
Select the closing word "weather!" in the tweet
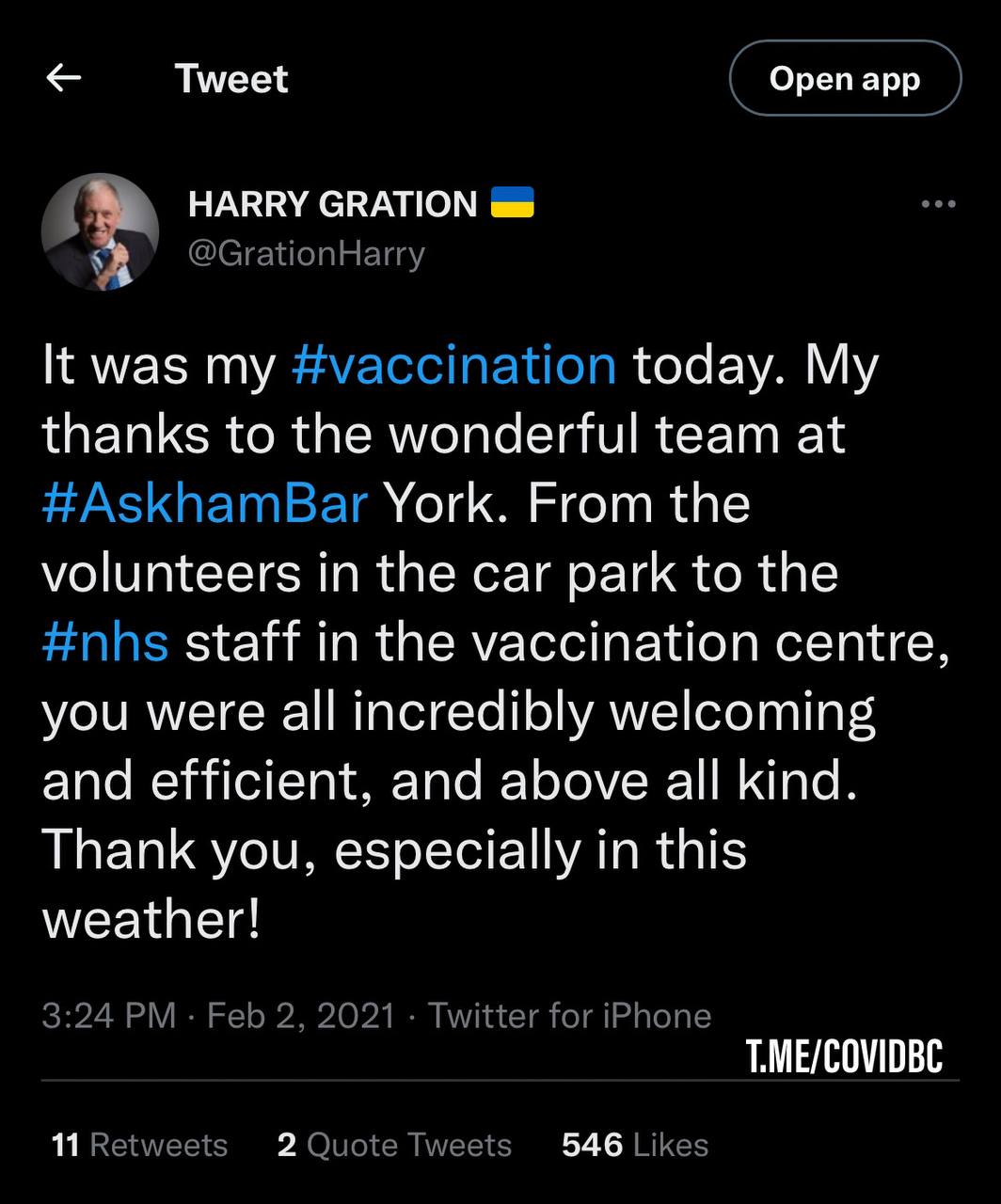(x=151, y=920)
